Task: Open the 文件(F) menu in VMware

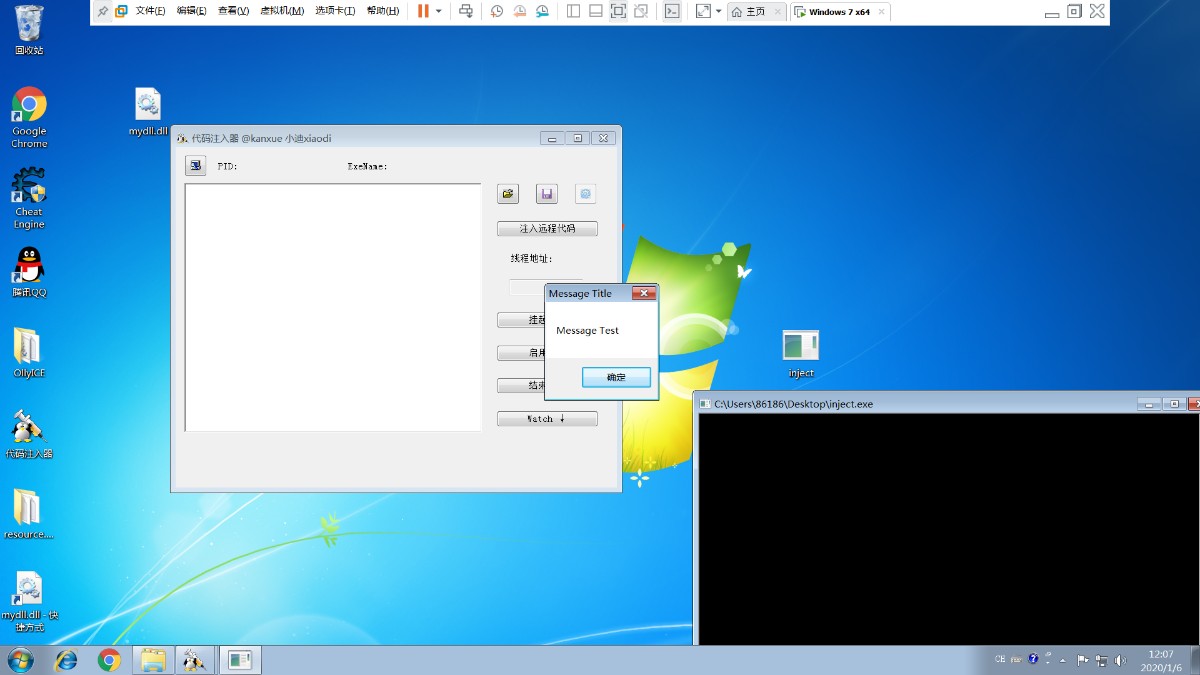Action: (x=150, y=11)
